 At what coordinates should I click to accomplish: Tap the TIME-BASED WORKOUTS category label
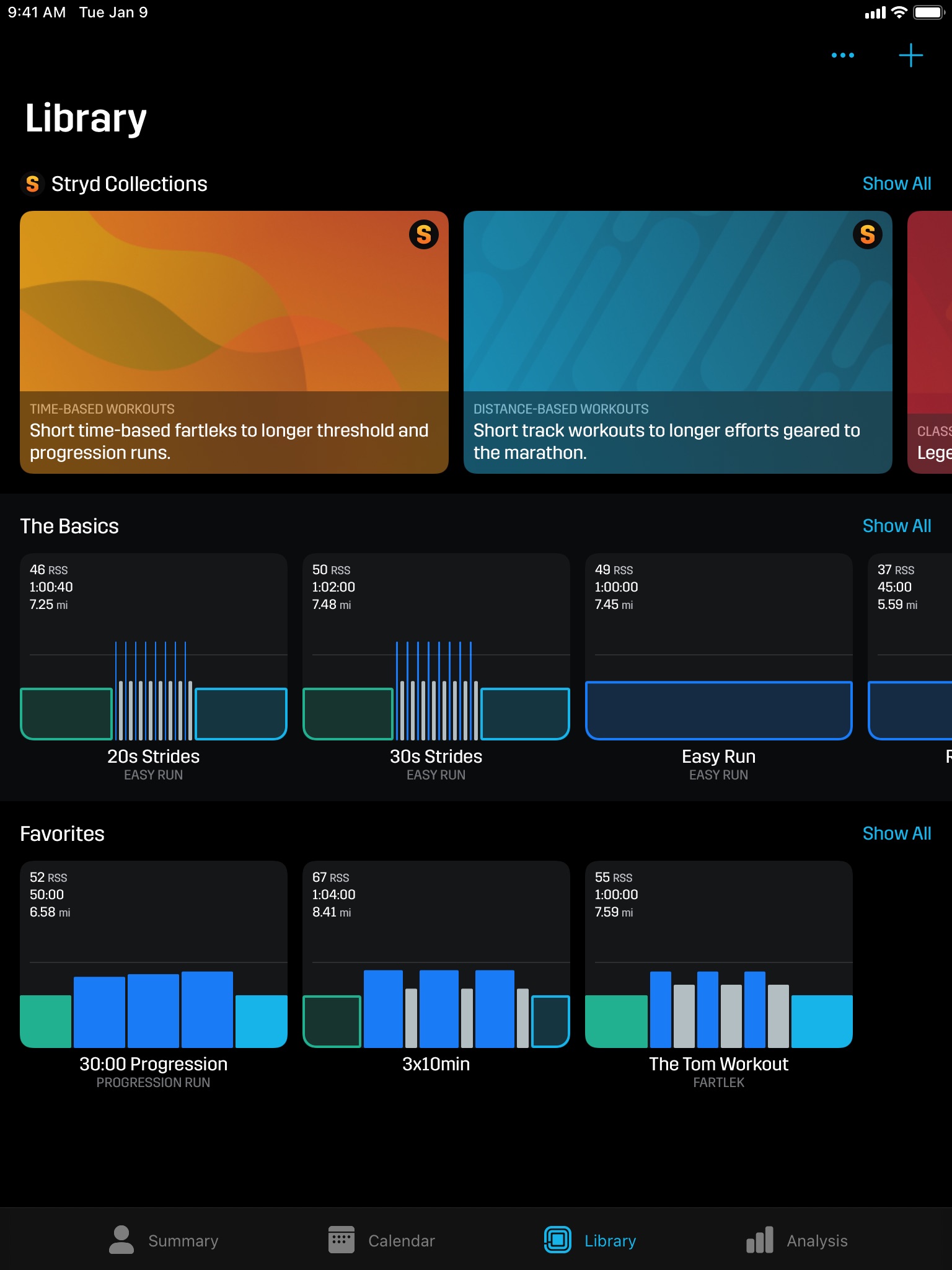pyautogui.click(x=102, y=409)
